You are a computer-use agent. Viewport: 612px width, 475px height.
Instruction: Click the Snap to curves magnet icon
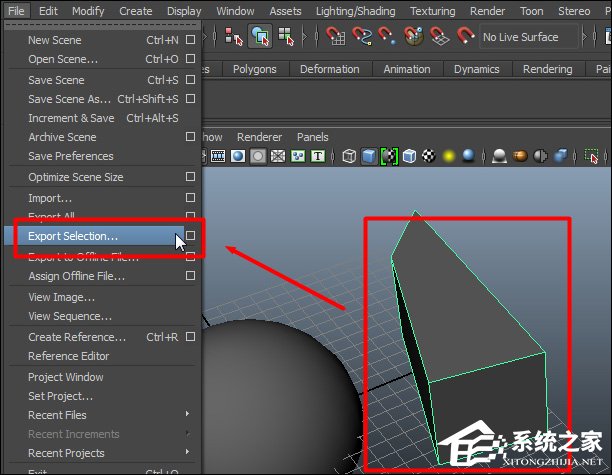362,38
